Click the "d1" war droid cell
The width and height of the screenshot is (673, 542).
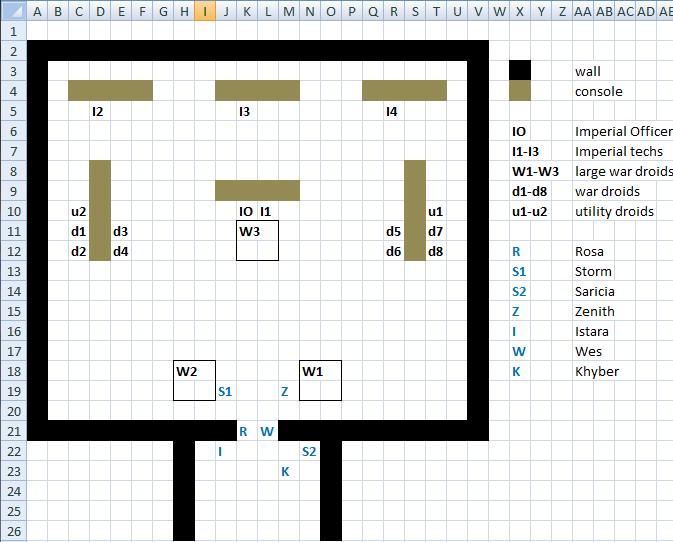coord(79,232)
